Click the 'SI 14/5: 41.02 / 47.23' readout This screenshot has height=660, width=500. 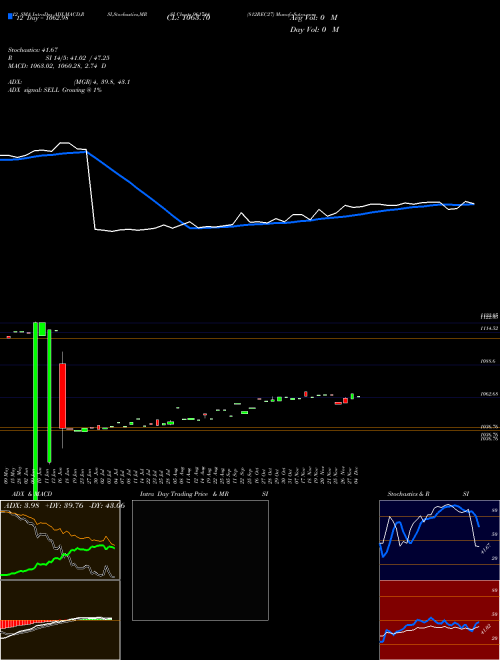coord(78,58)
